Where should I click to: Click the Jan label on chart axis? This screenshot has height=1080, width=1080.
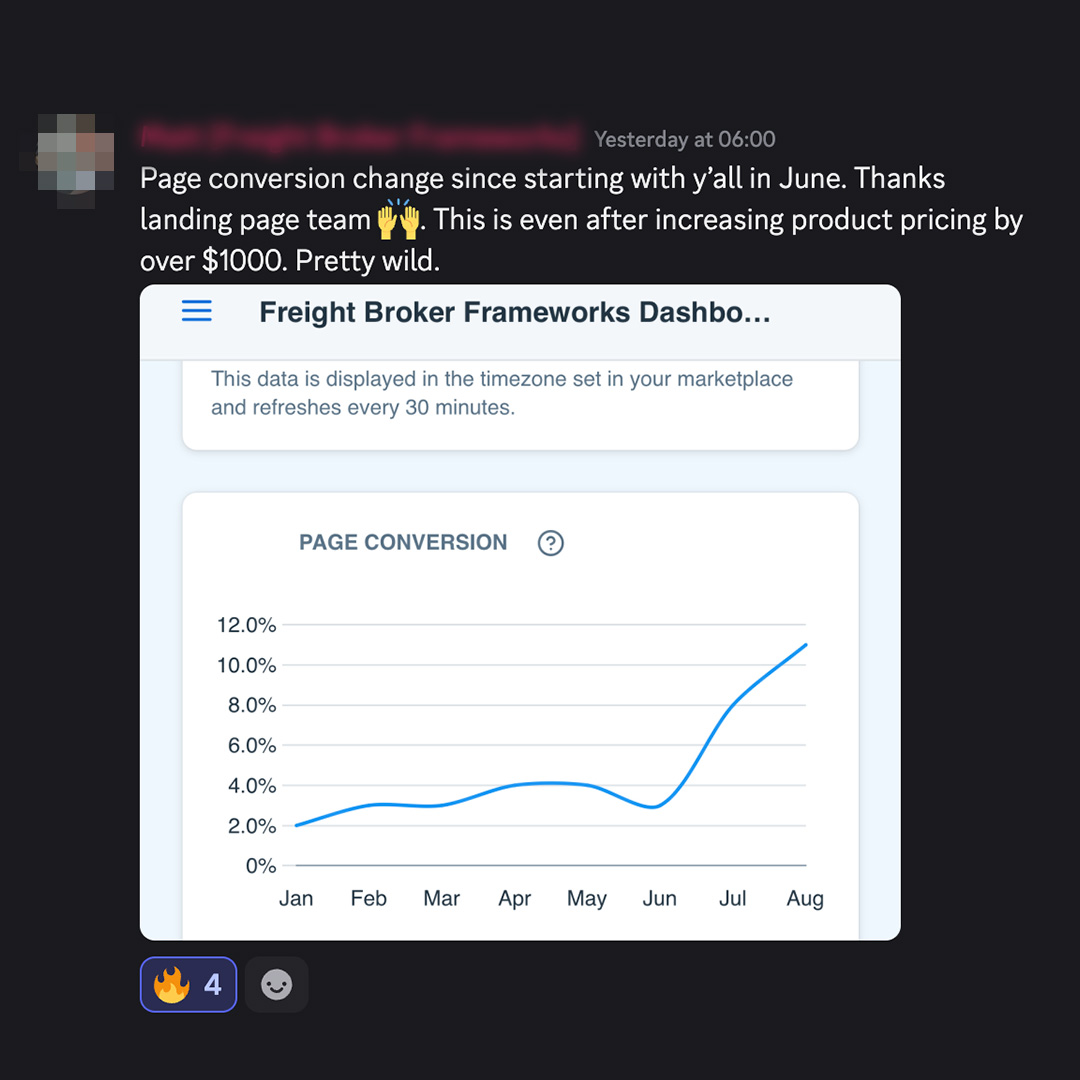295,898
